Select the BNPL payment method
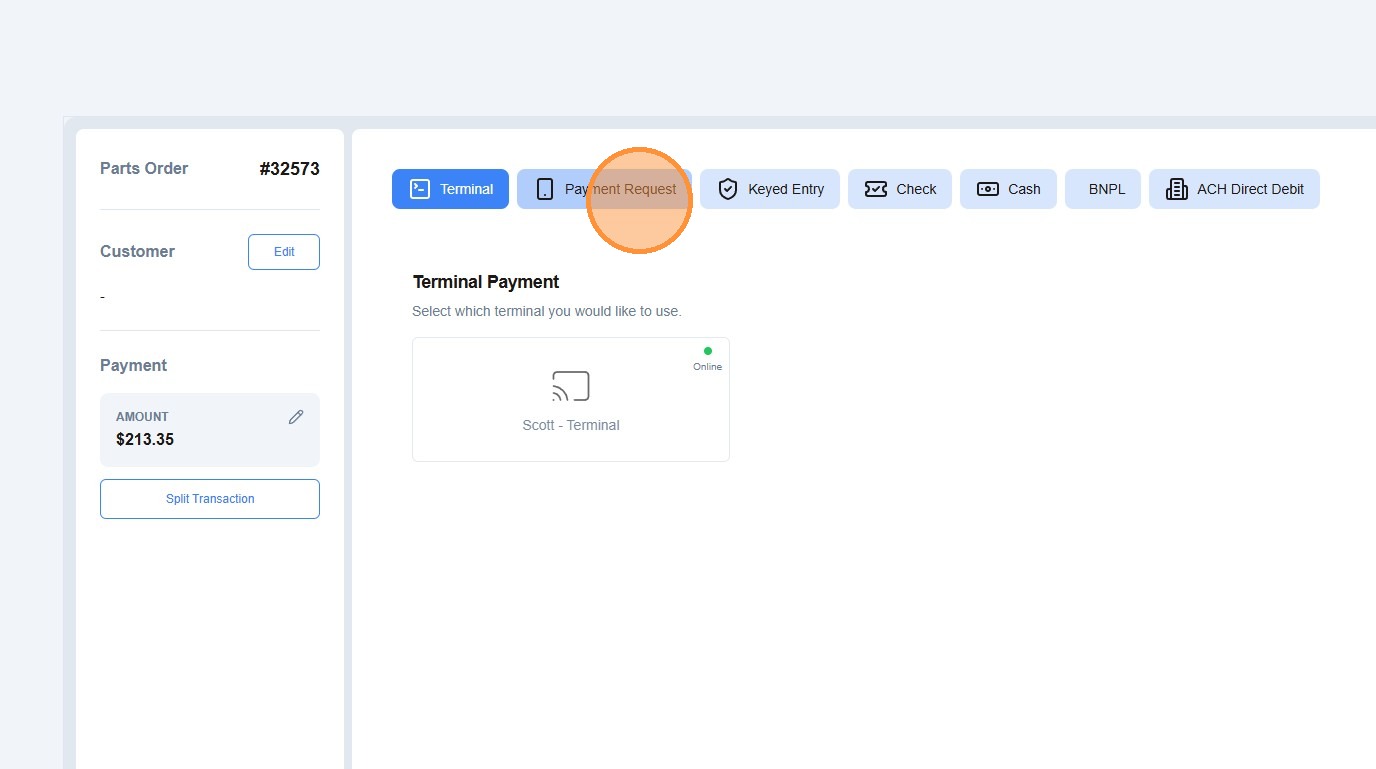 1103,189
